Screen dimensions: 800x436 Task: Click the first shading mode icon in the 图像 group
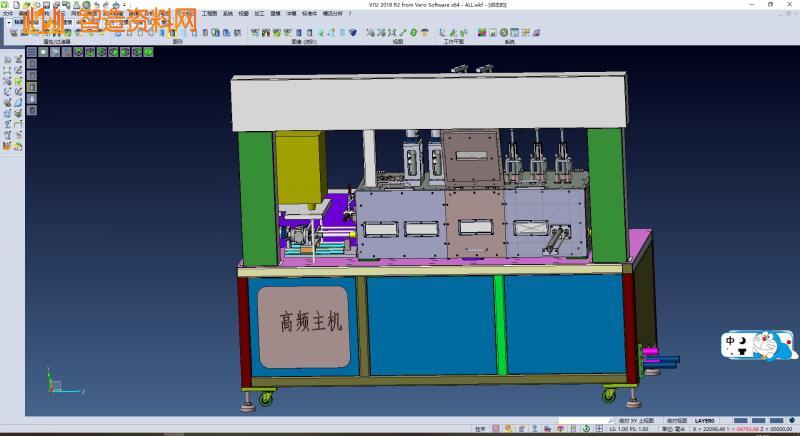click(255, 33)
